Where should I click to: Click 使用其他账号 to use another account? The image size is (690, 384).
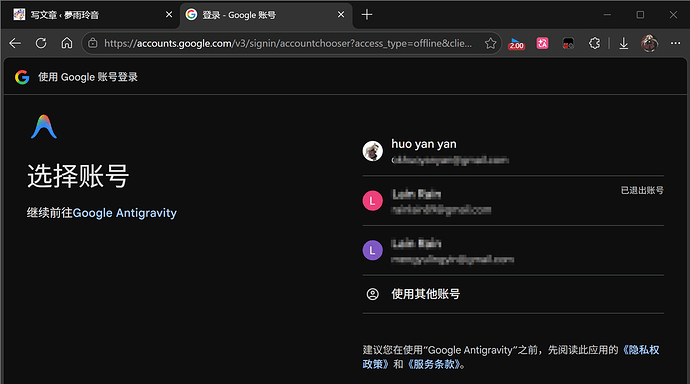(x=513, y=294)
